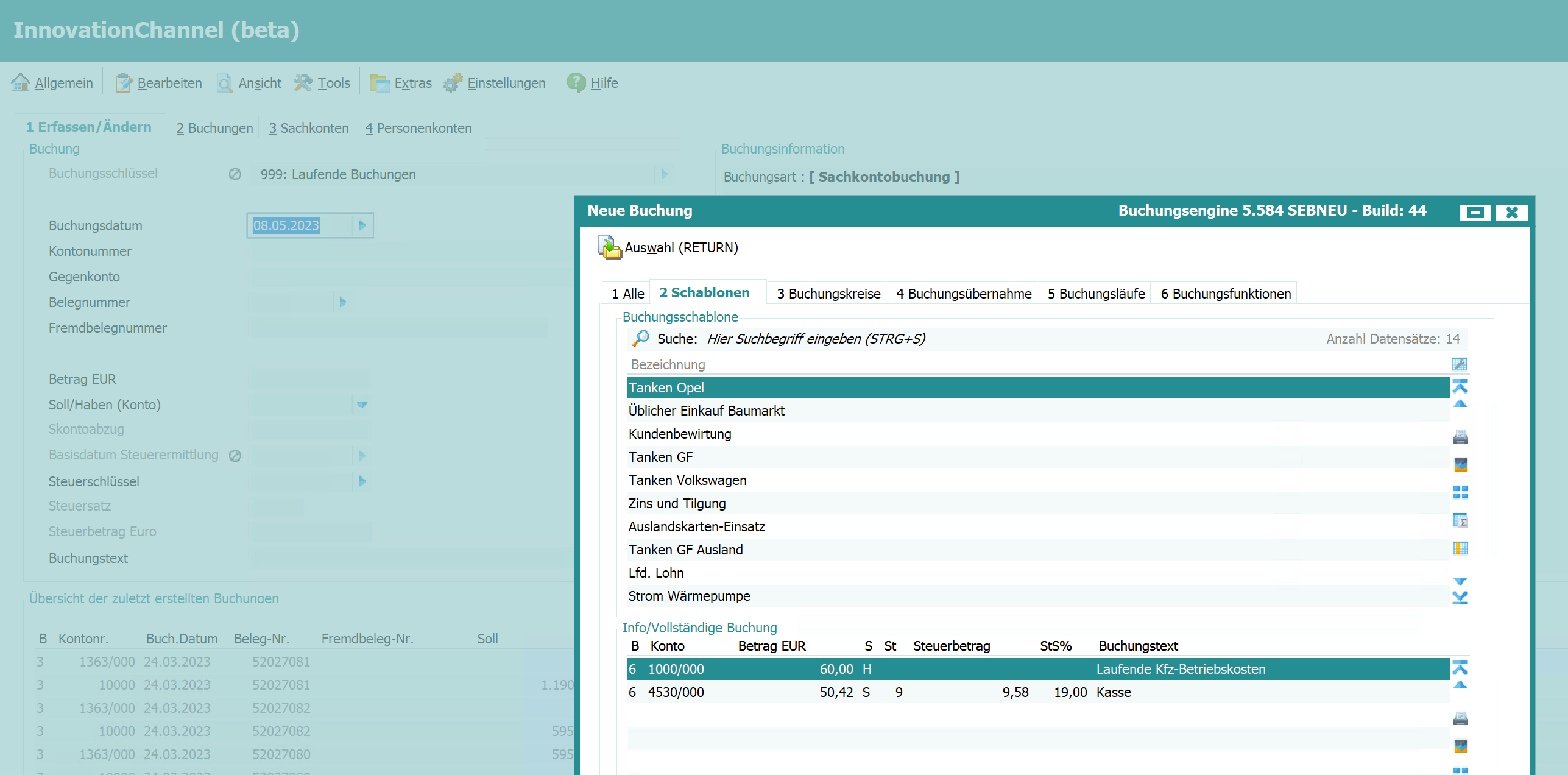The image size is (1568, 775).
Task: Click the sum table icon
Action: click(x=1460, y=520)
